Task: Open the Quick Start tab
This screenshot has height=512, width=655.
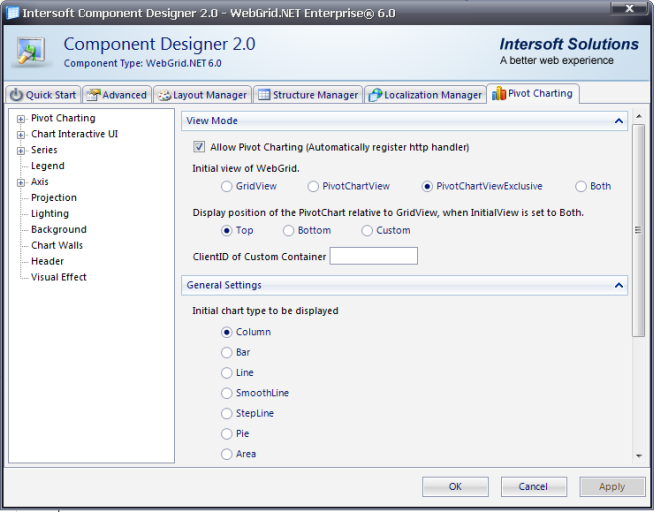Action: pos(43,95)
